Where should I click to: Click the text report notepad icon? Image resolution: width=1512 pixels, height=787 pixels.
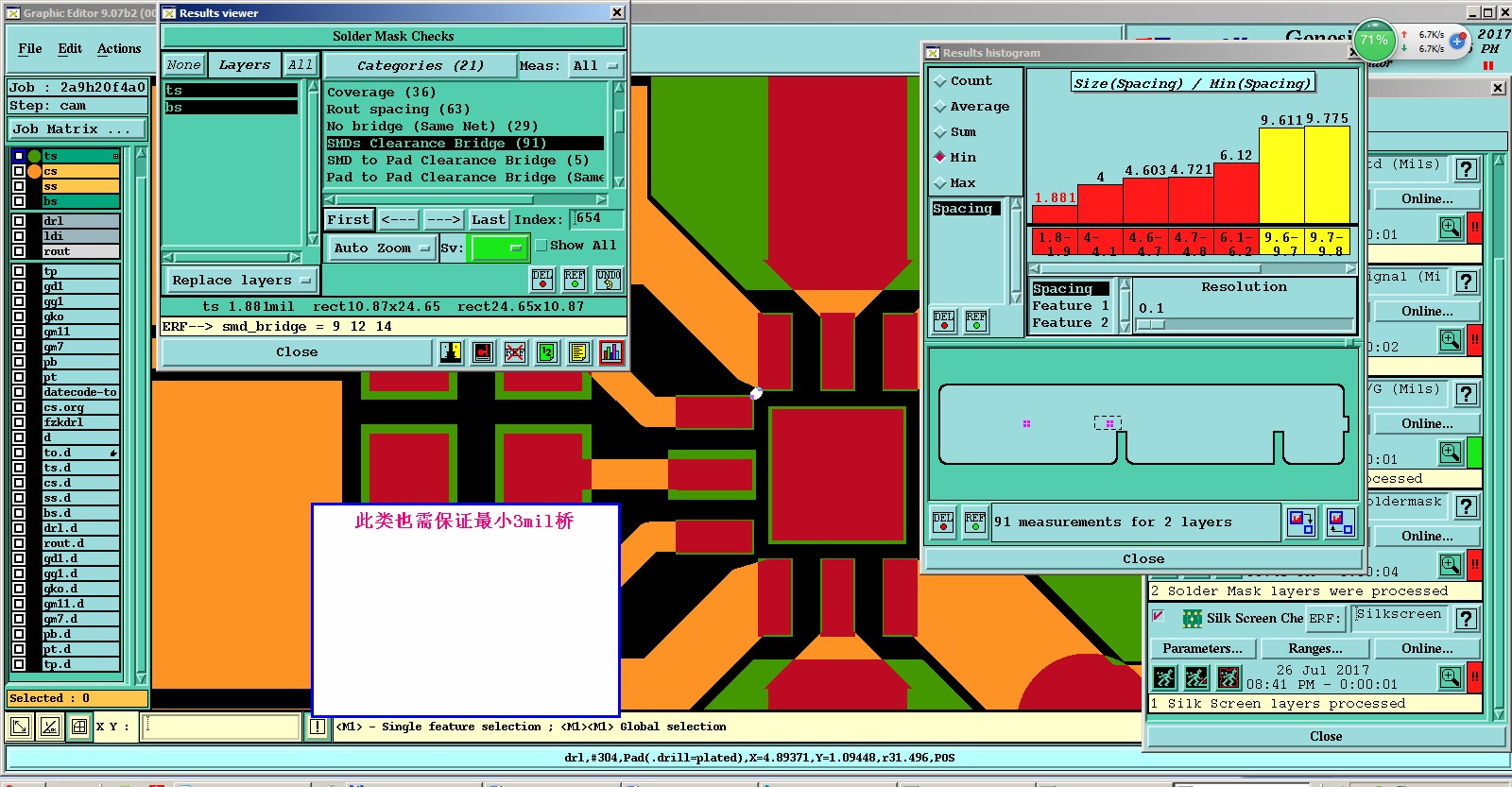coord(579,352)
